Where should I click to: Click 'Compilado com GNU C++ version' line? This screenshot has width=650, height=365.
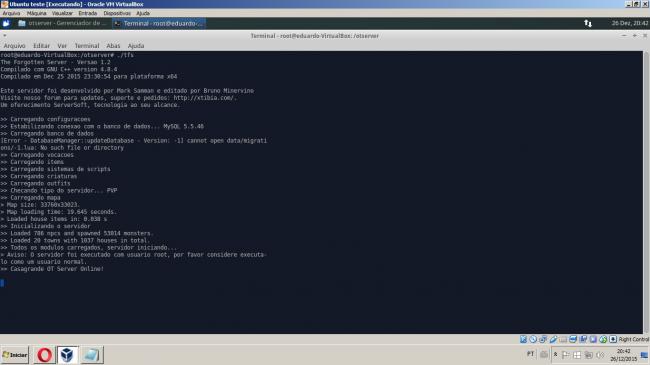point(58,69)
